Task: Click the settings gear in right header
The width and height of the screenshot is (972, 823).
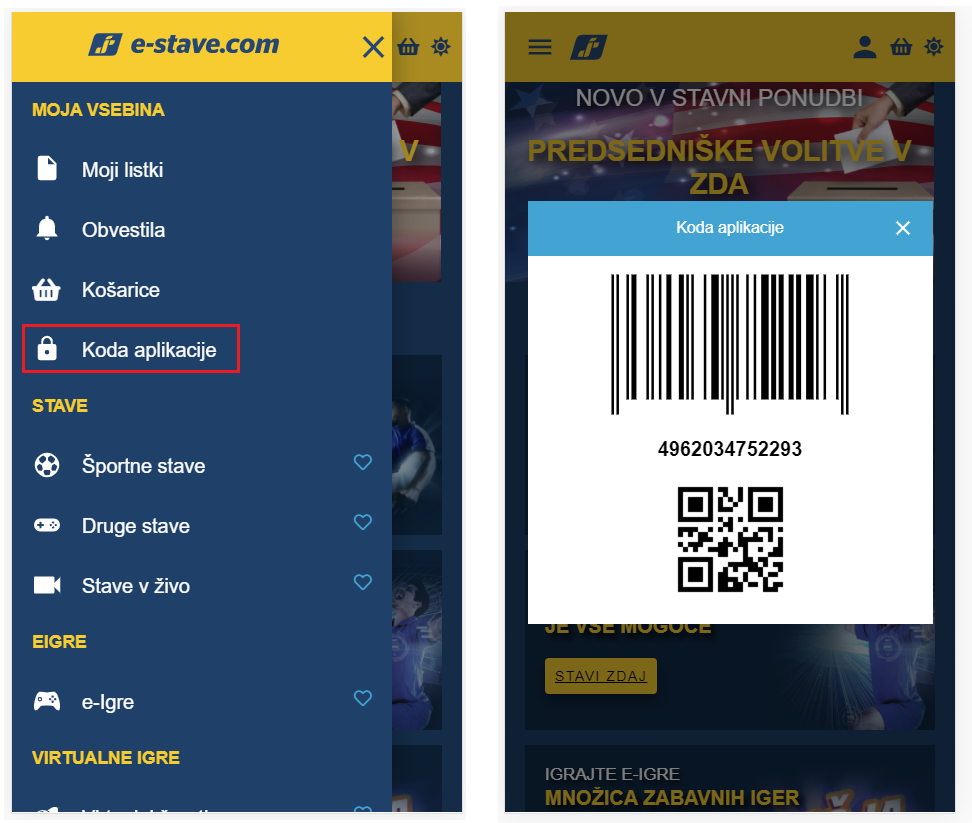Action: 934,46
